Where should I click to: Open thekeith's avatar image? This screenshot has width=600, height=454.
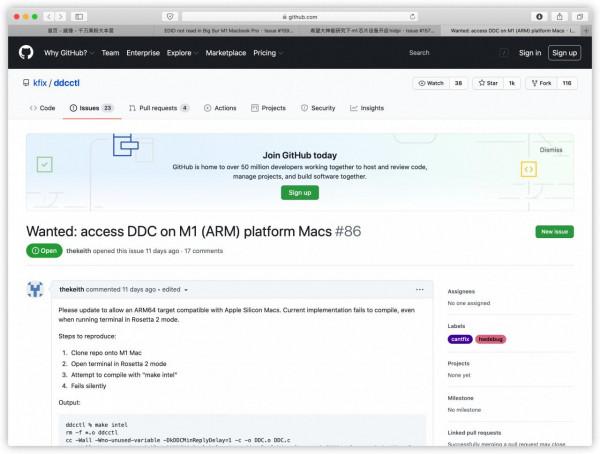coord(36,290)
